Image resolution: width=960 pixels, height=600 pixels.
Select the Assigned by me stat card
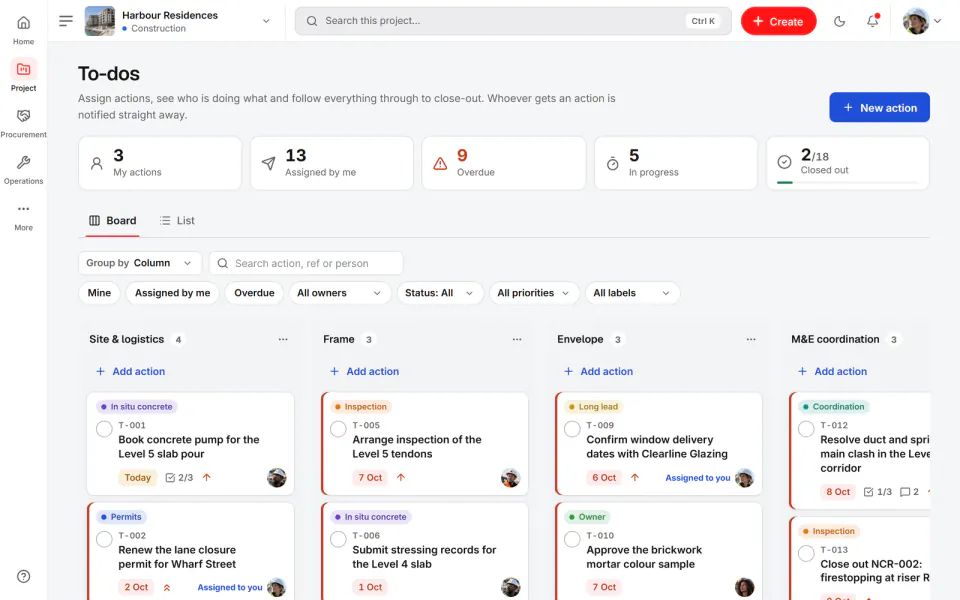click(x=332, y=163)
